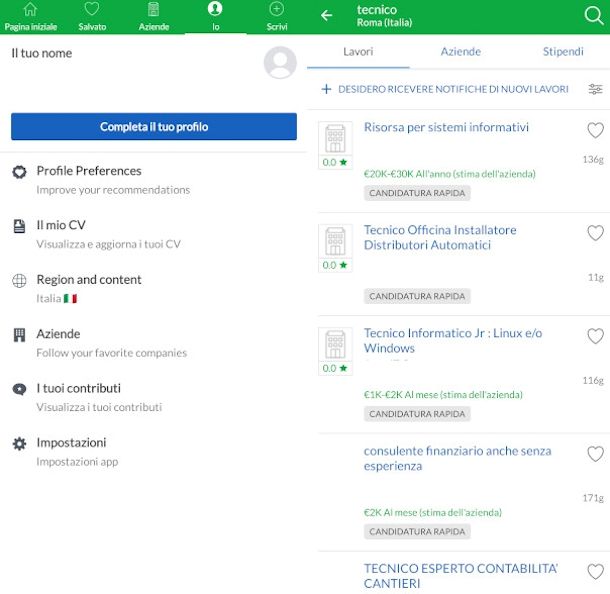Switch to the Aziende results tab
Viewport: 610px width, 594px height.
point(460,51)
